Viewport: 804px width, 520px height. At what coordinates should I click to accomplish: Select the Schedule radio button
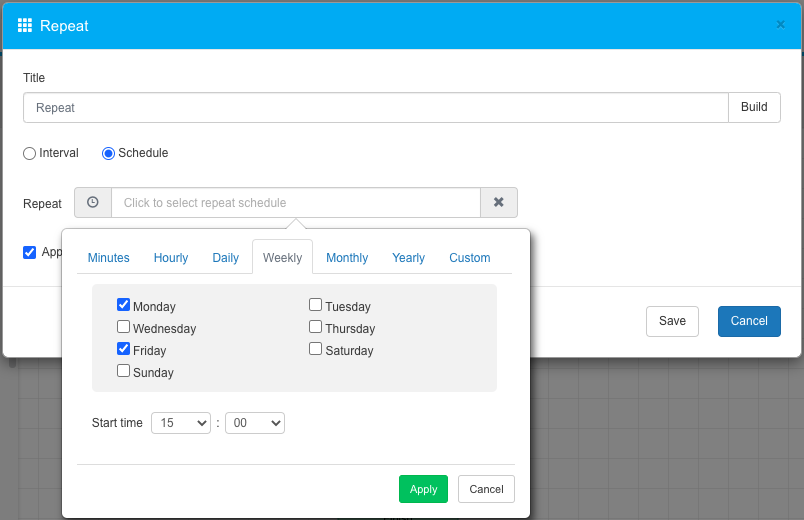(x=109, y=153)
